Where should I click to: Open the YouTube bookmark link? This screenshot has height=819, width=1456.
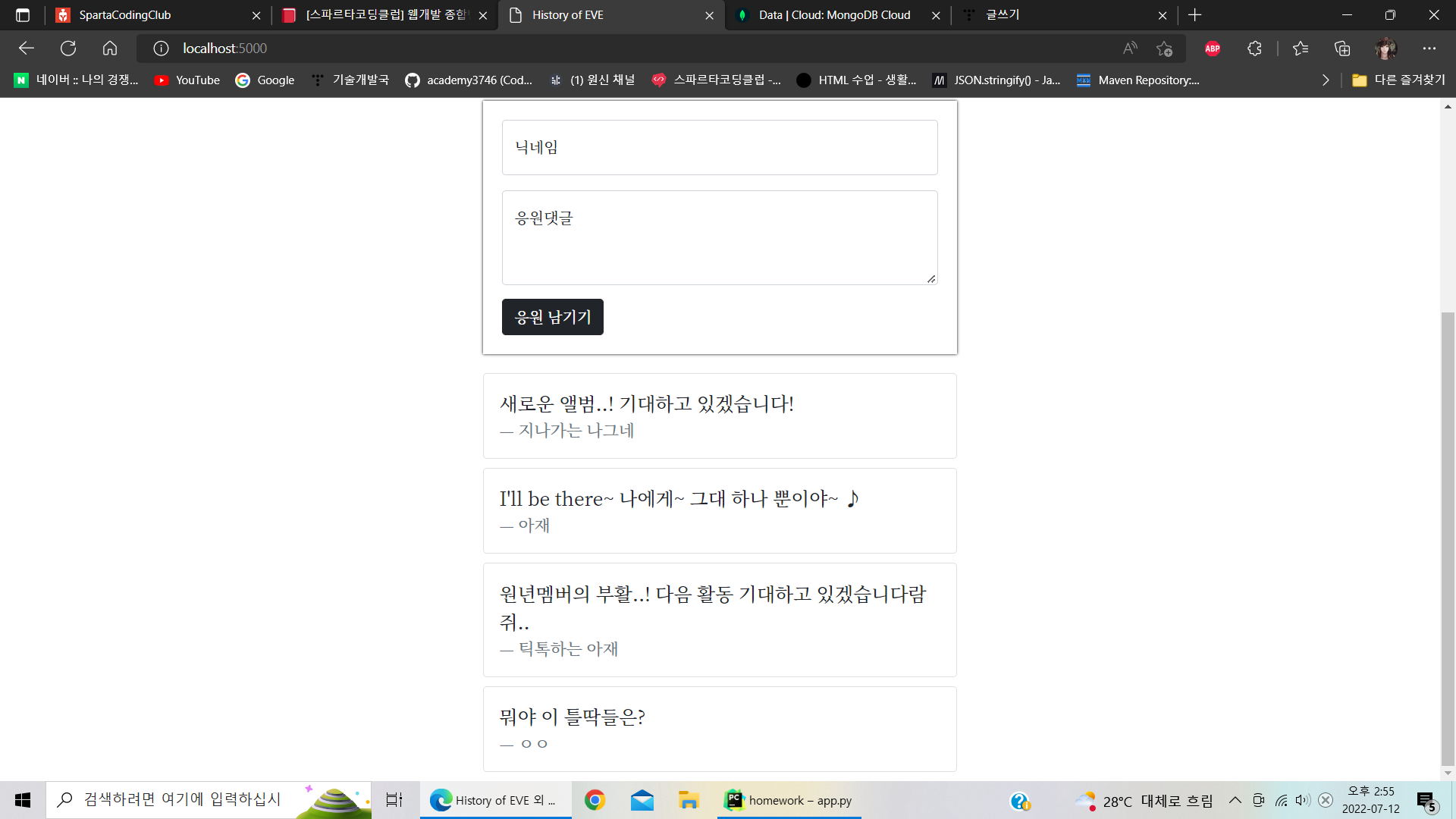click(x=187, y=80)
